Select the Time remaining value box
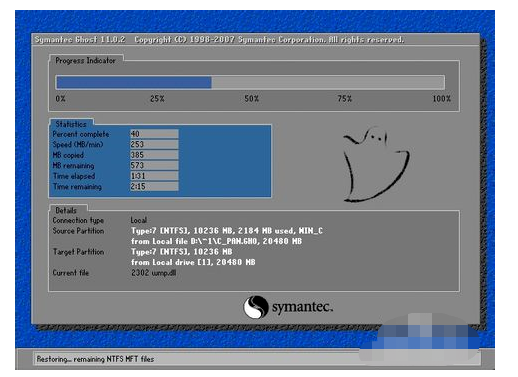The width and height of the screenshot is (518, 377). tap(154, 186)
